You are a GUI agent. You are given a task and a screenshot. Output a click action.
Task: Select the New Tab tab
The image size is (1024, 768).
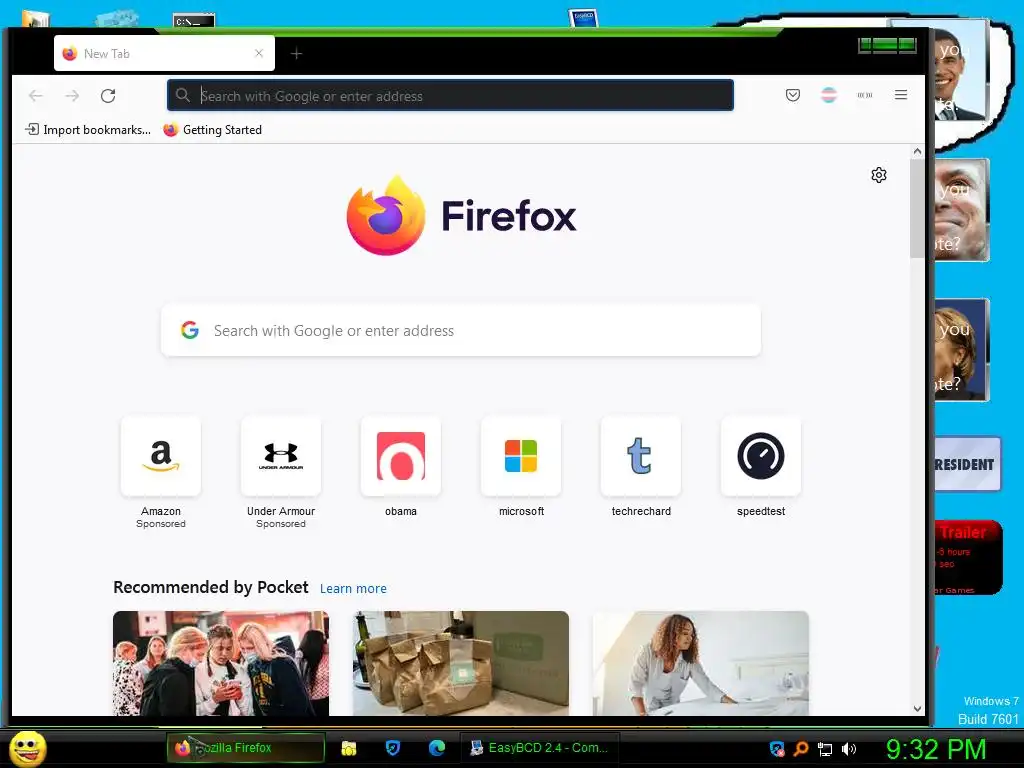(164, 54)
